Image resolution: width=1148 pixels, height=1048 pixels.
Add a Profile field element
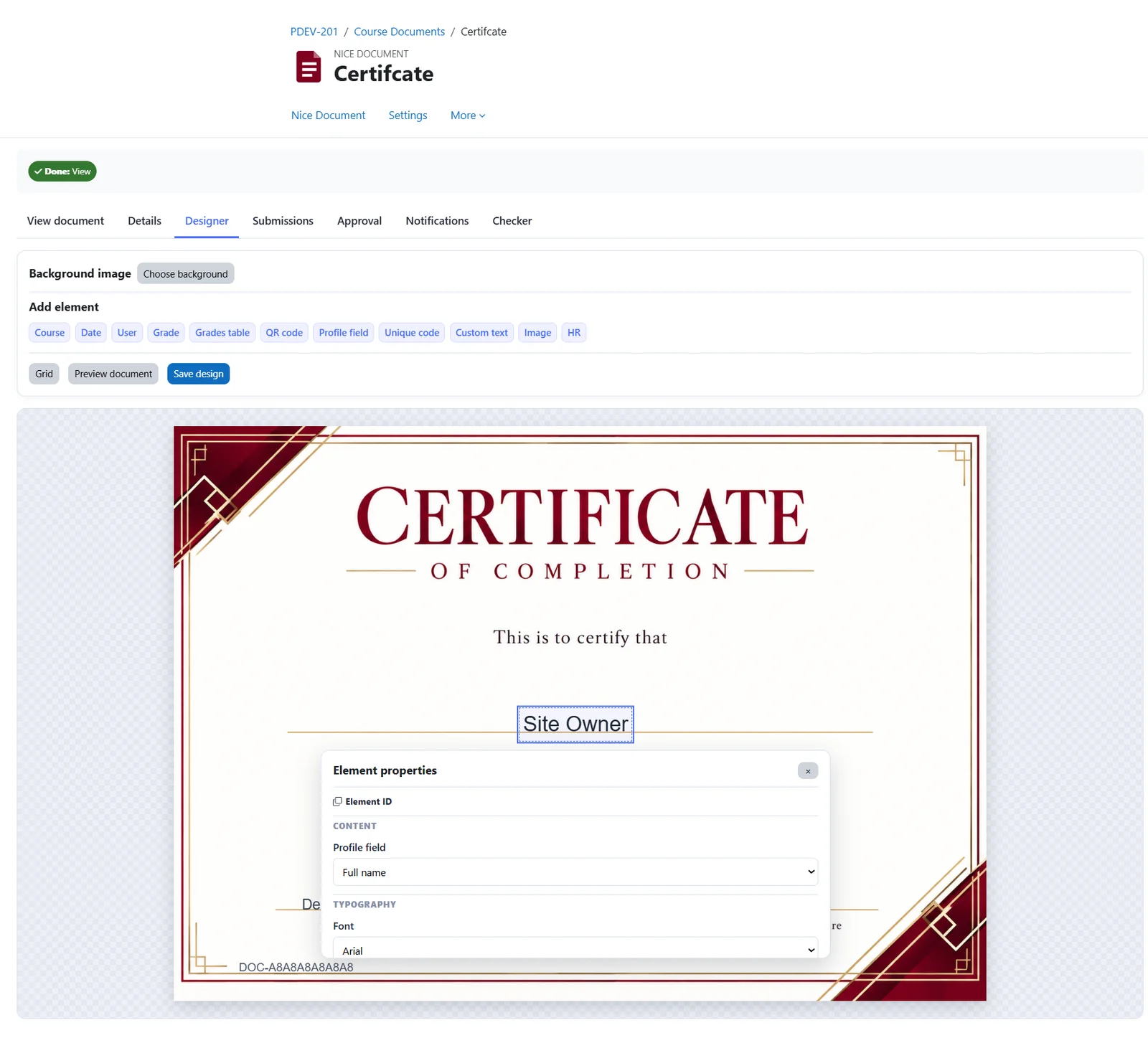[x=344, y=333]
